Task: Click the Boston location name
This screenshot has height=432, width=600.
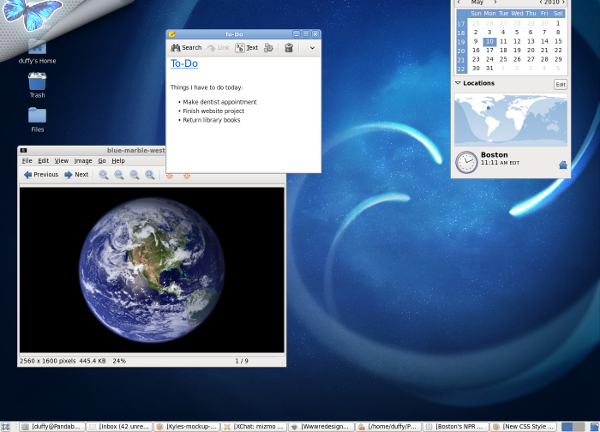Action: tap(494, 155)
